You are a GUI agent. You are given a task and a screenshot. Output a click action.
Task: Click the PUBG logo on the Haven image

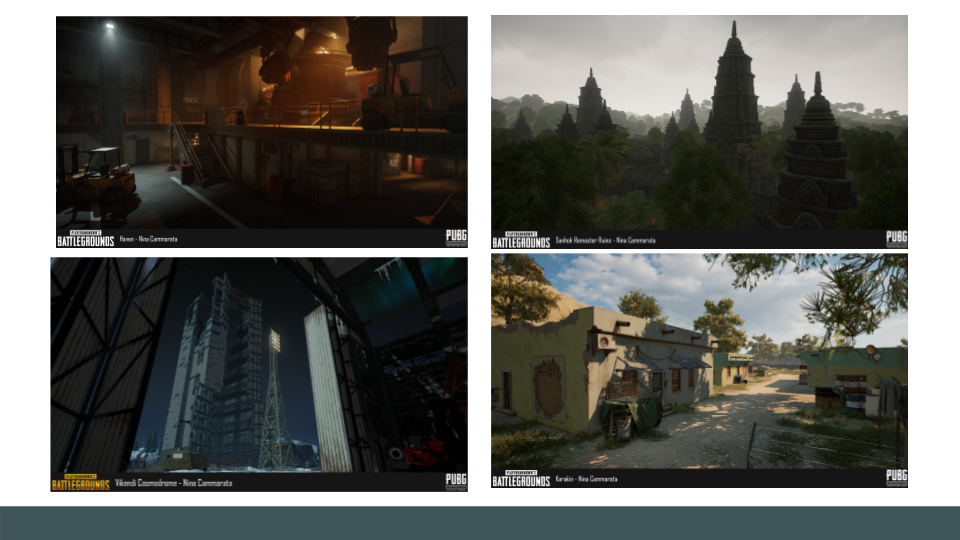(456, 238)
